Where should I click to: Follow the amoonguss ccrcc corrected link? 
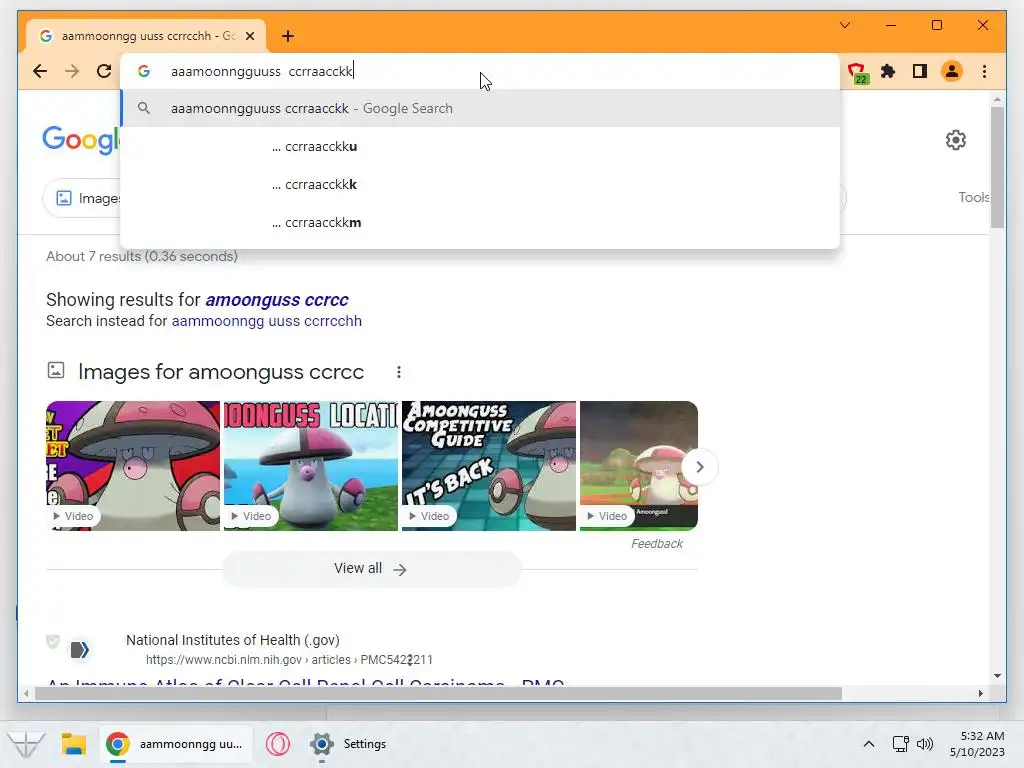coord(277,300)
